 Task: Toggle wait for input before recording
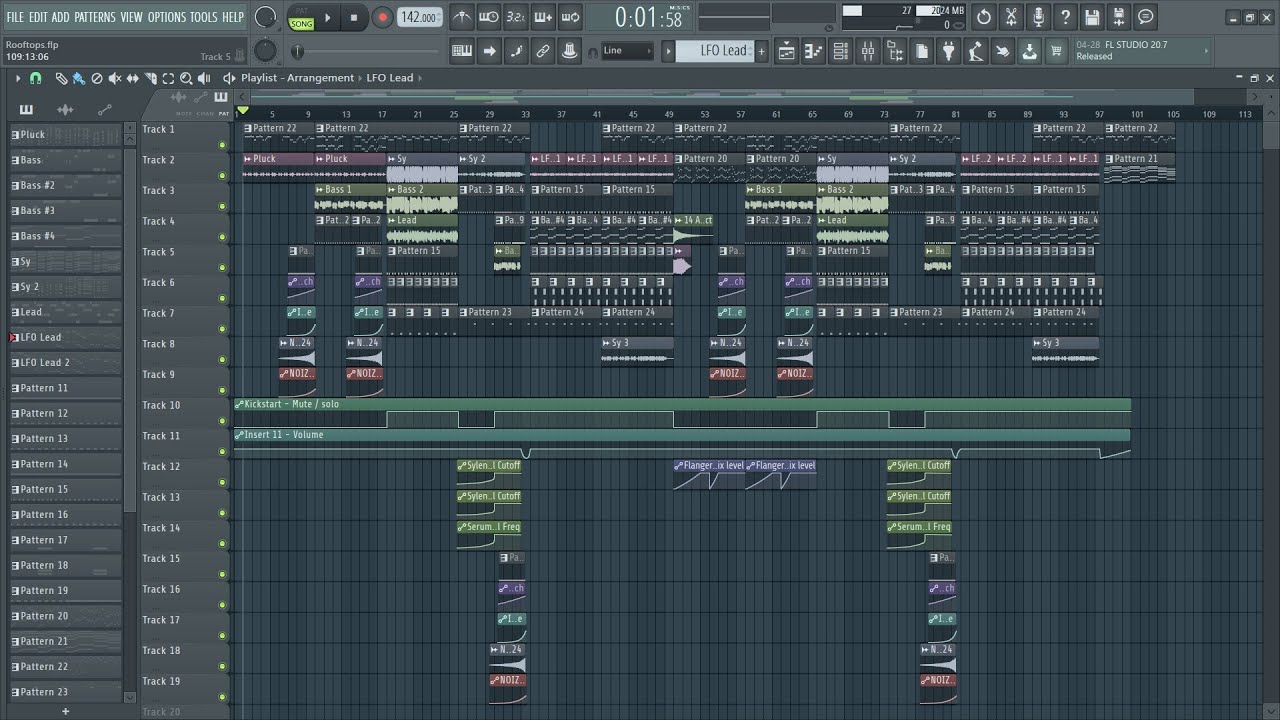pos(489,17)
